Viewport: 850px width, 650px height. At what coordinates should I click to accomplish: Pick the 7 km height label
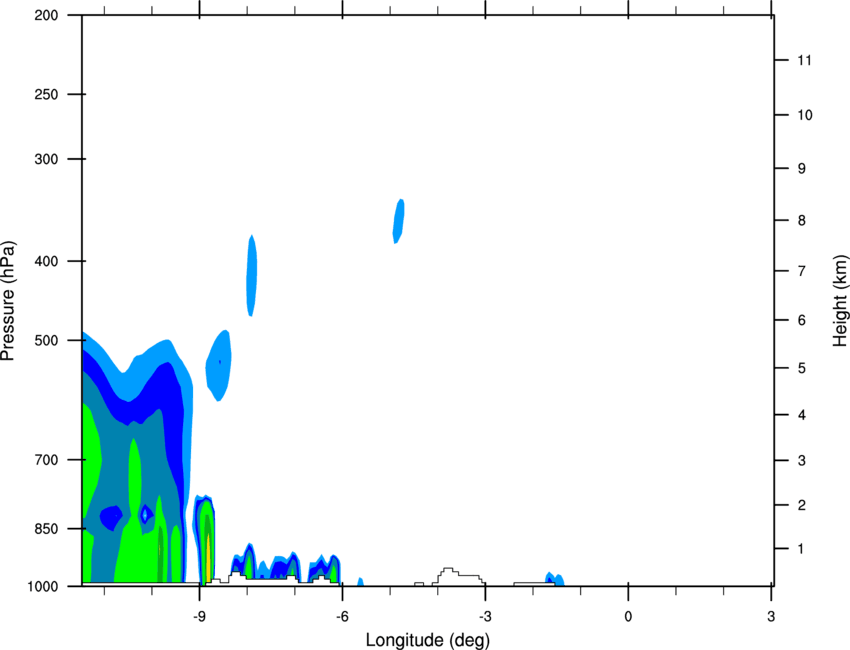[801, 271]
